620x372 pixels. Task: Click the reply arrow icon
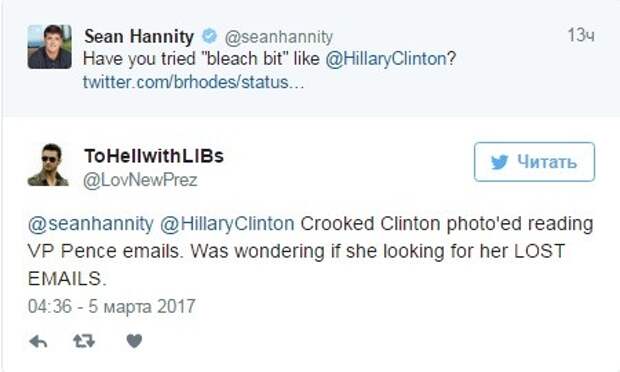click(x=38, y=341)
